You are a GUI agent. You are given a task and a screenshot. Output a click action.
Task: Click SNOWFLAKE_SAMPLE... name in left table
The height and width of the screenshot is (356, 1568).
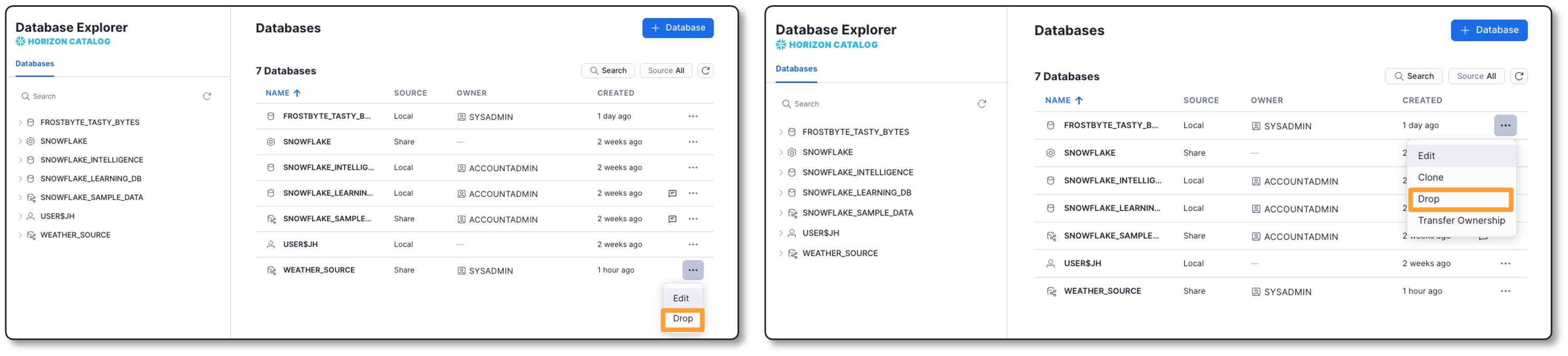[327, 219]
